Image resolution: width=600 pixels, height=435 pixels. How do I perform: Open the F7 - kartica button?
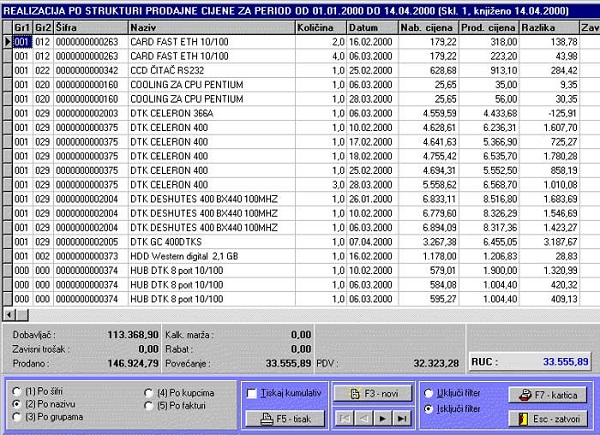click(x=548, y=395)
